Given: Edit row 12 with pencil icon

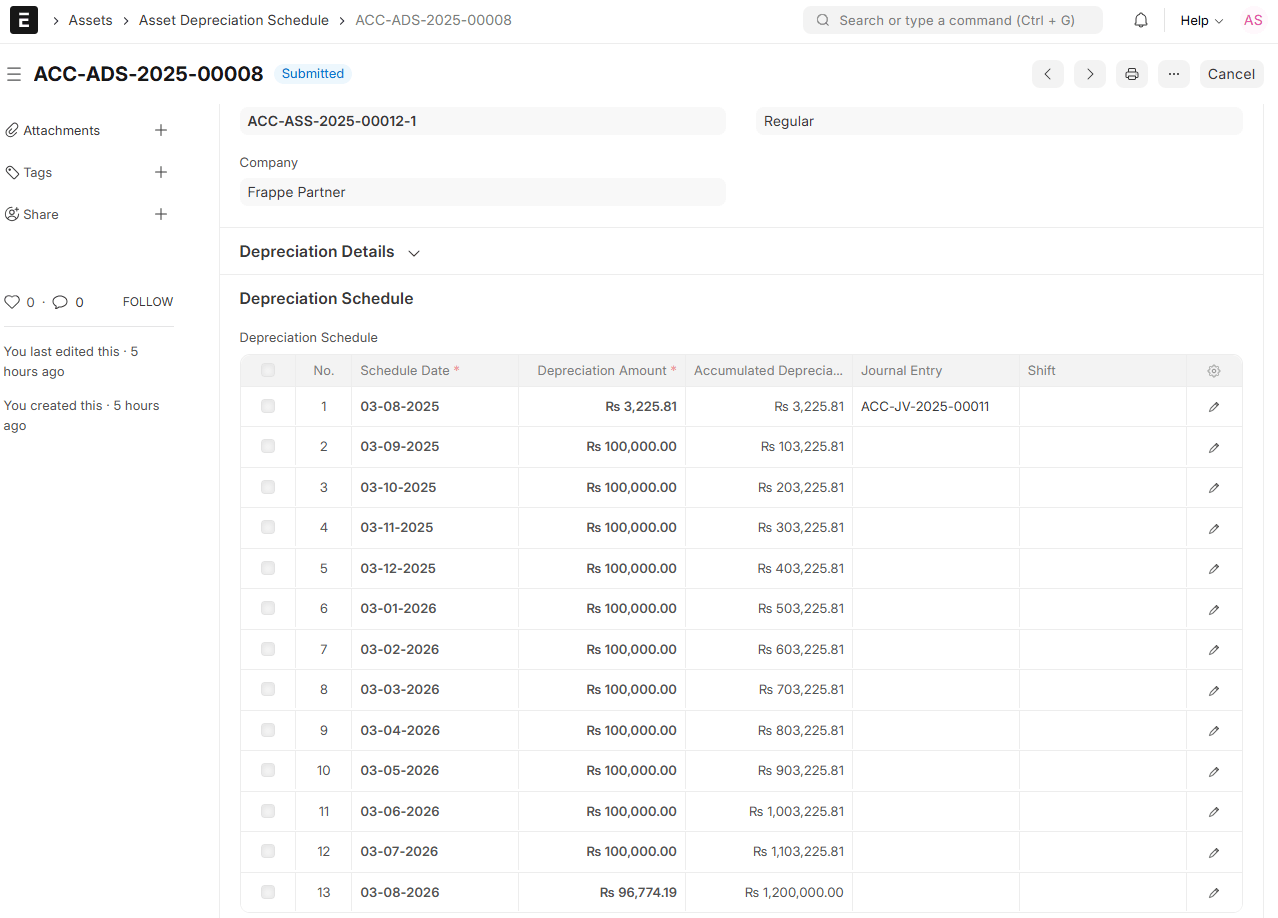Looking at the screenshot, I should click(1214, 852).
